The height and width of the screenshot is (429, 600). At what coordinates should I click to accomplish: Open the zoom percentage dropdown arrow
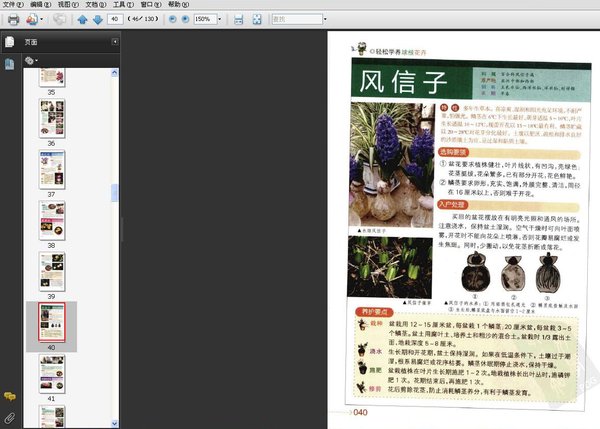[x=220, y=19]
